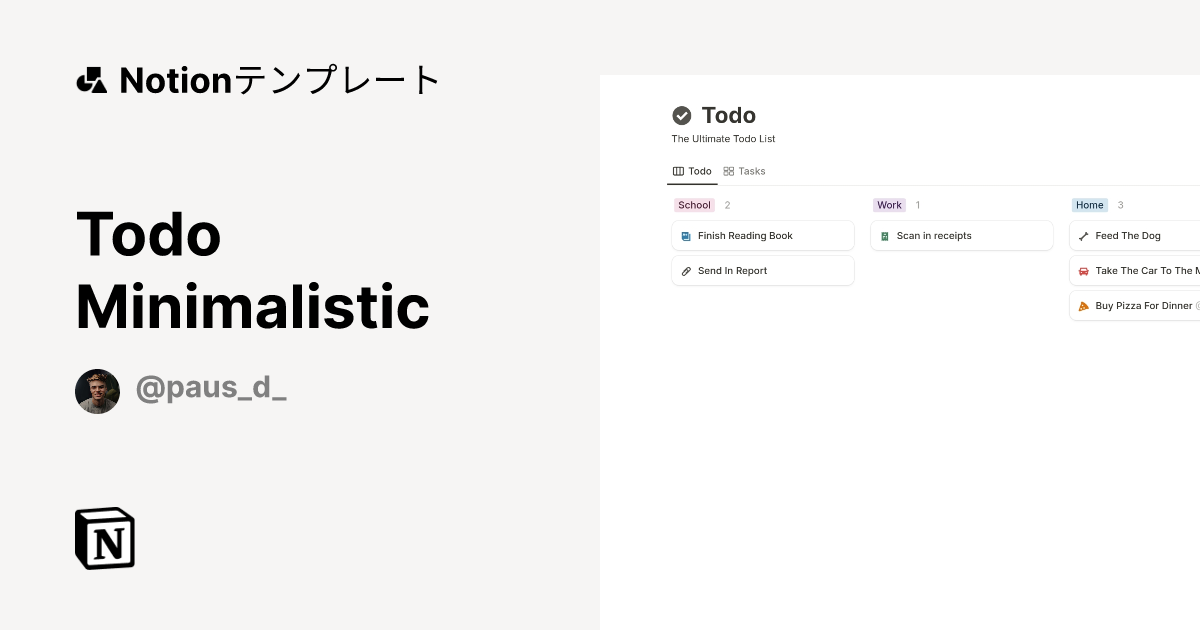Click the pencil icon on Send In Report

[685, 270]
